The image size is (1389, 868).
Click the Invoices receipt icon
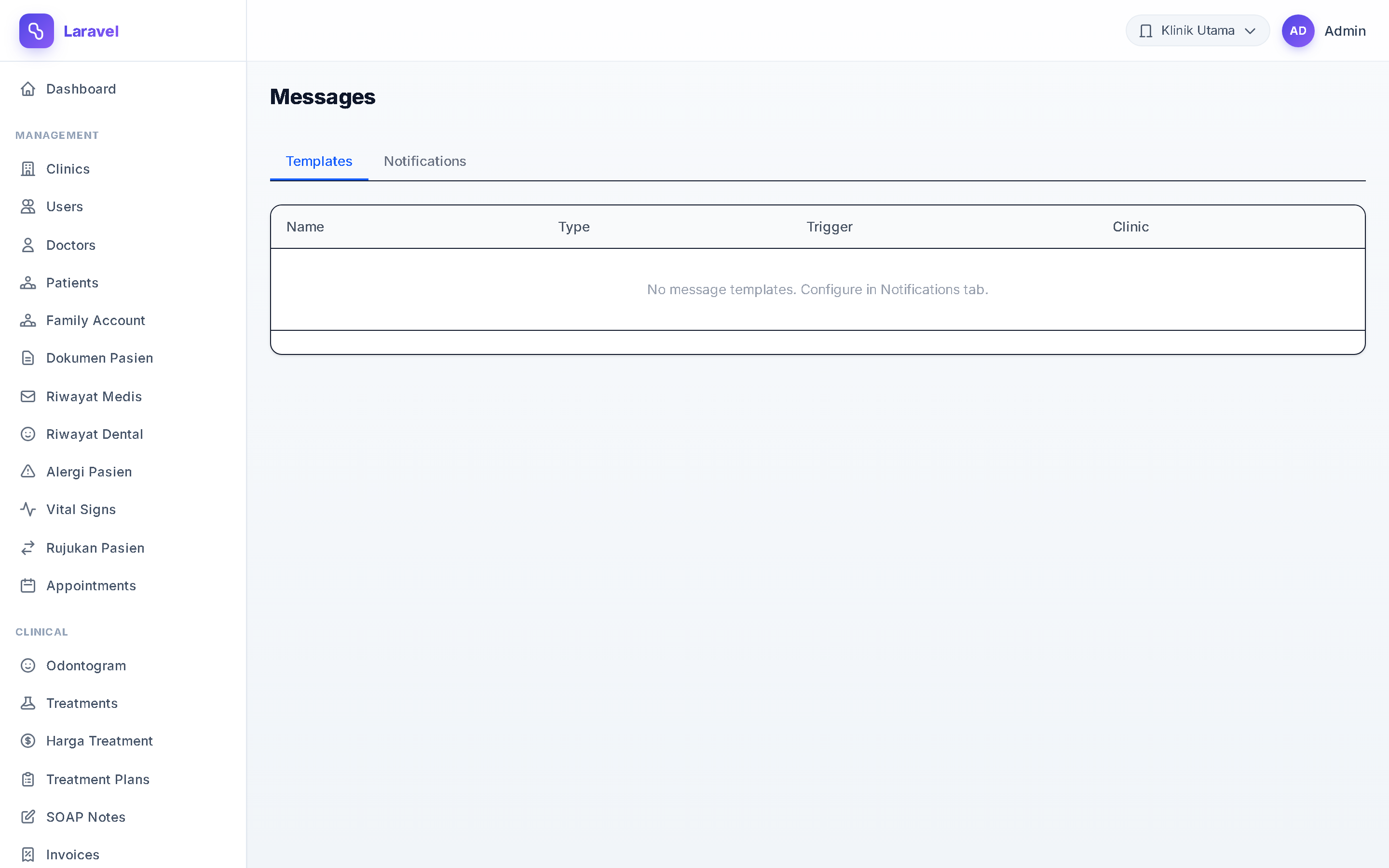(28, 855)
